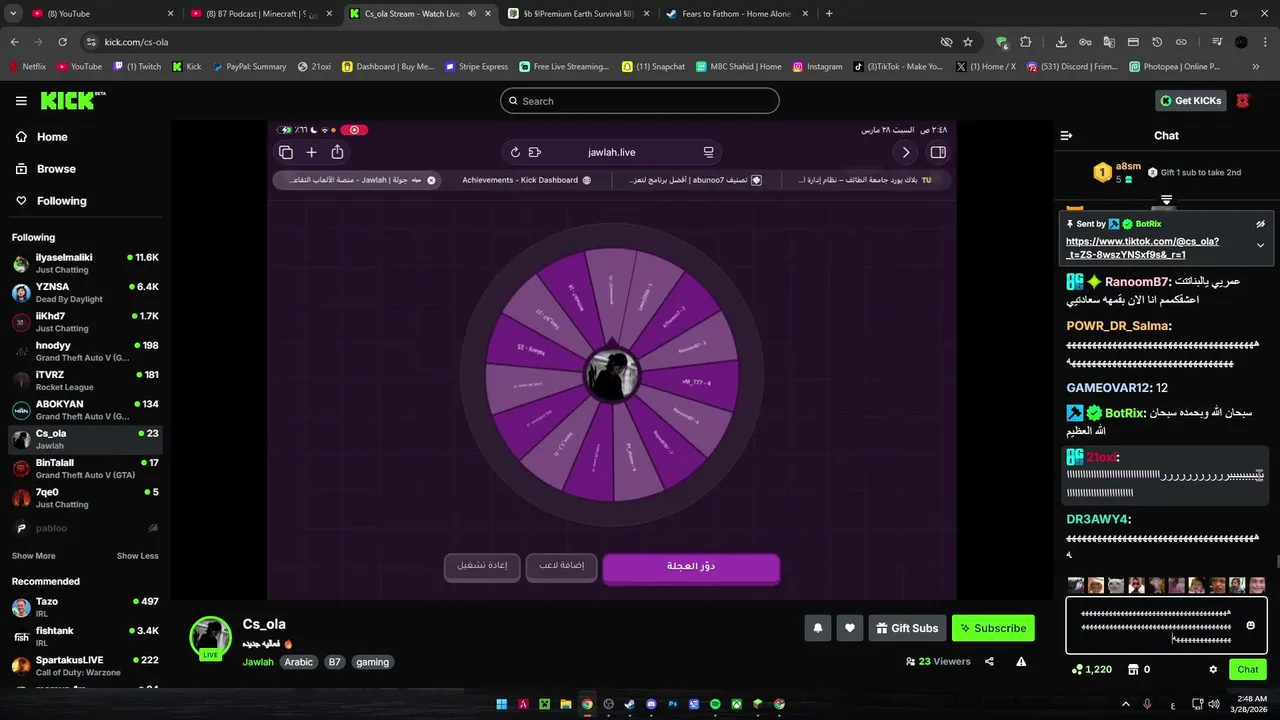Open Windows Start menu
1280x720 pixels.
[x=502, y=704]
